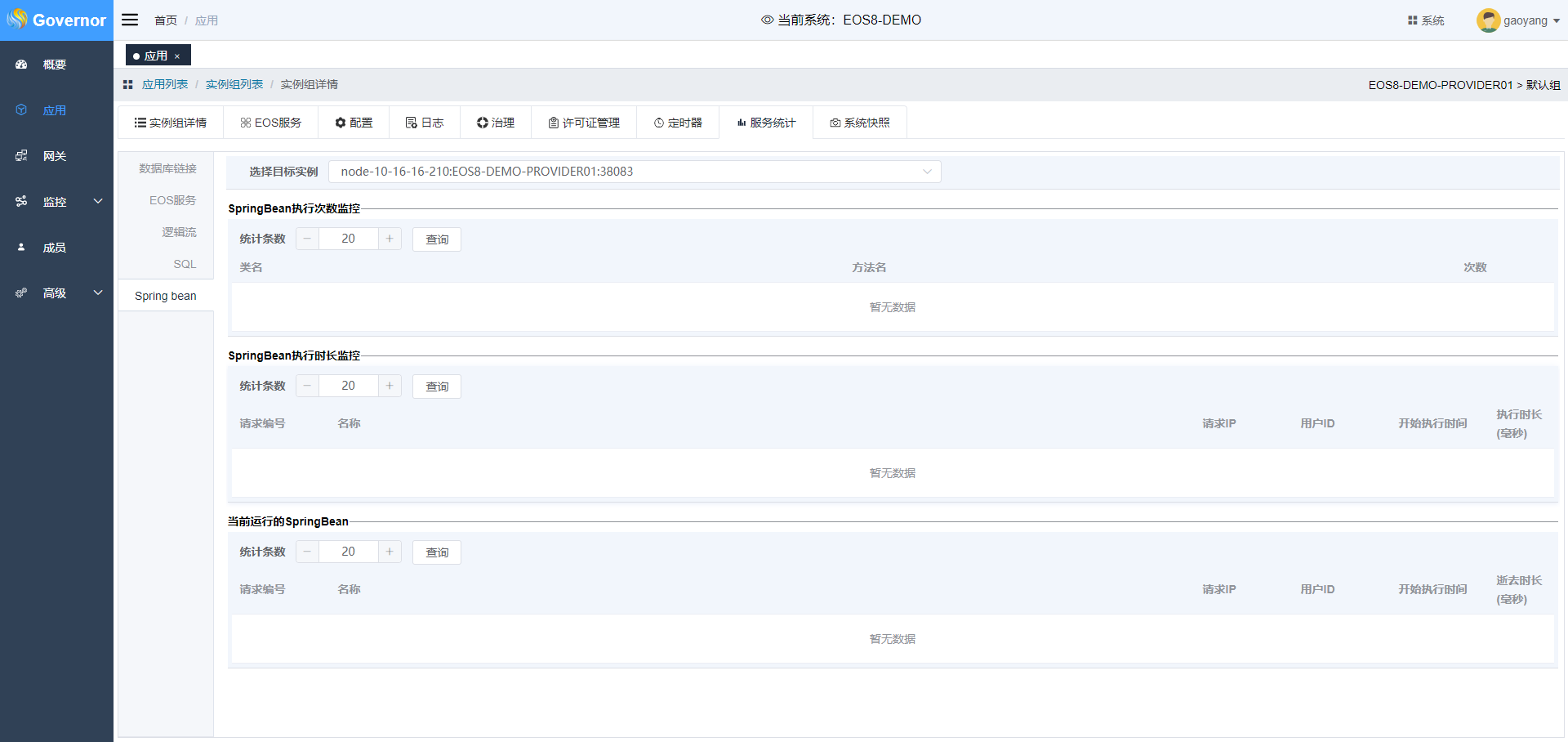1568x742 pixels.
Task: Open the 成员 members sidebar item
Action: click(54, 248)
